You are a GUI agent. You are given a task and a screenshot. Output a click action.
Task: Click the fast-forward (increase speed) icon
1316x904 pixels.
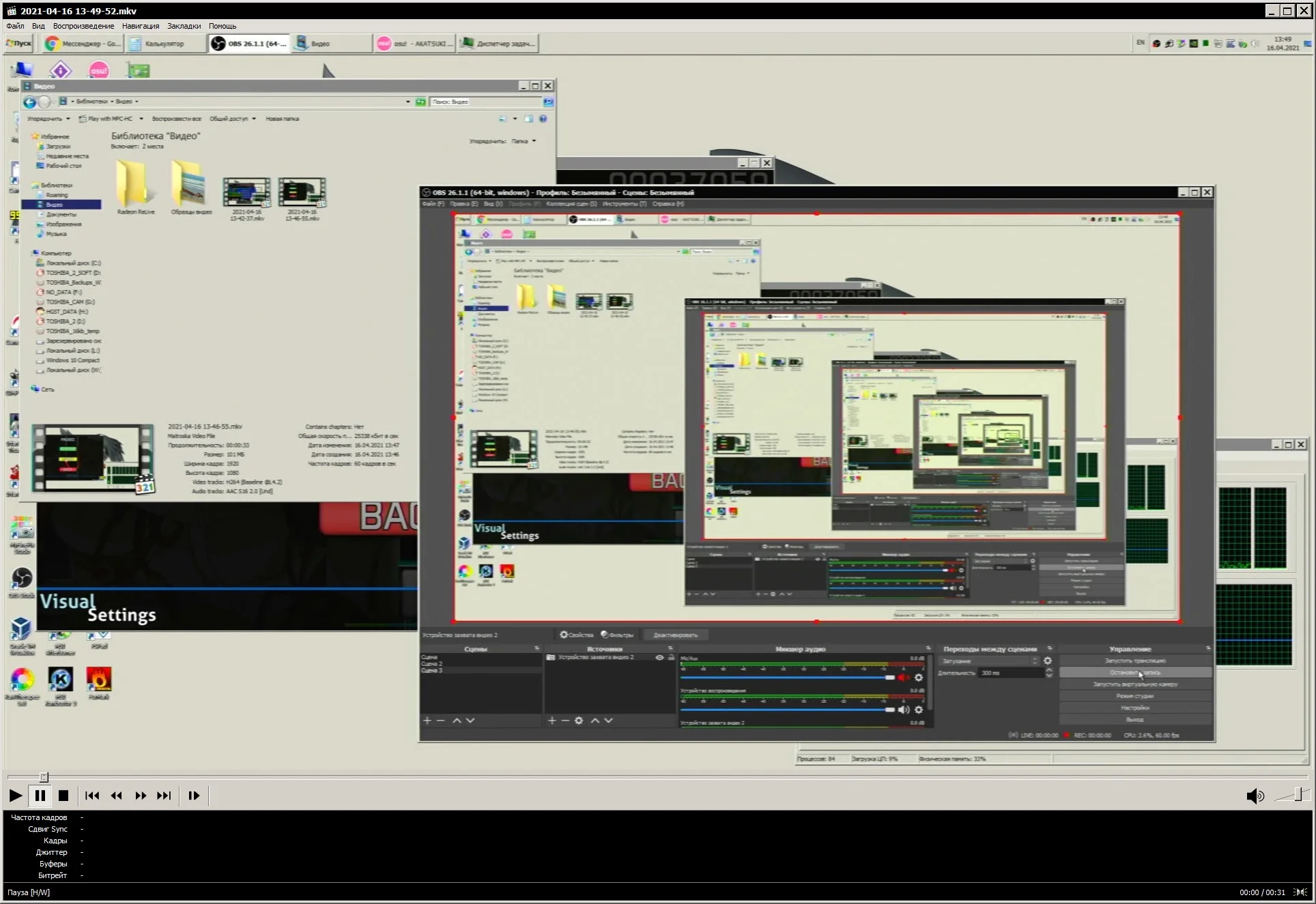pos(141,796)
